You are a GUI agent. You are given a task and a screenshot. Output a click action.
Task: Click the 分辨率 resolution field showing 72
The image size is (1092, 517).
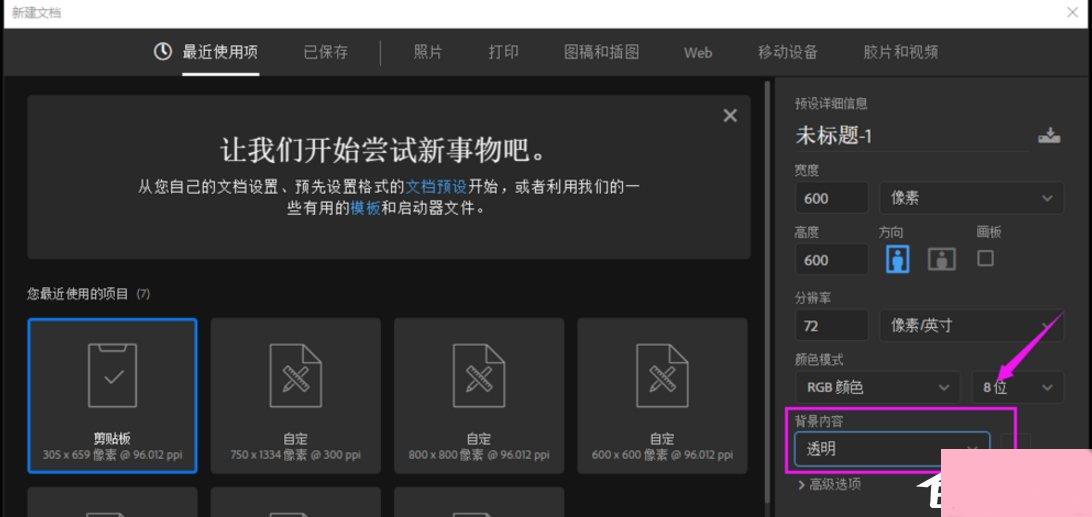click(x=832, y=325)
